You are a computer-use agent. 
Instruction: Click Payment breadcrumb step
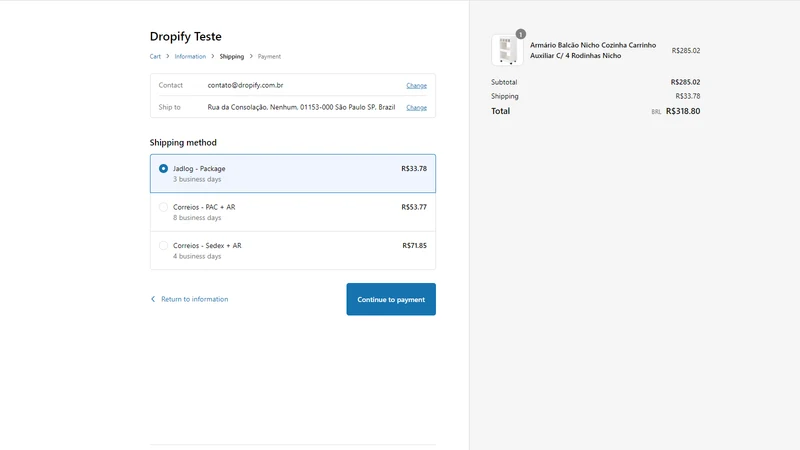coord(269,57)
